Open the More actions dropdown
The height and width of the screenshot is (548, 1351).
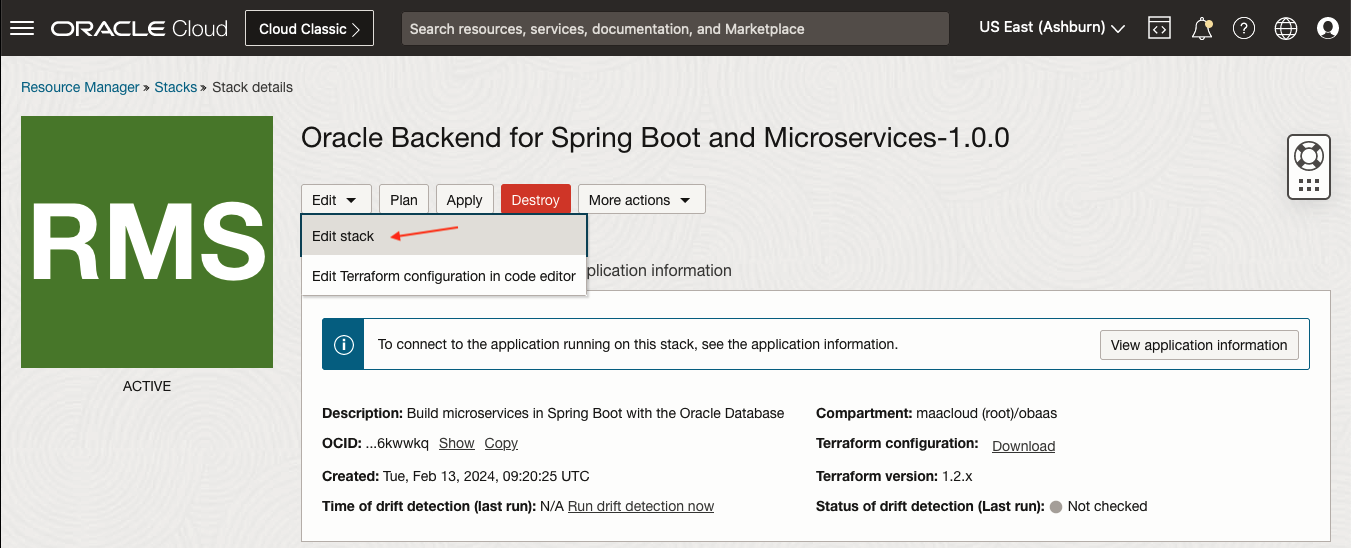point(641,200)
